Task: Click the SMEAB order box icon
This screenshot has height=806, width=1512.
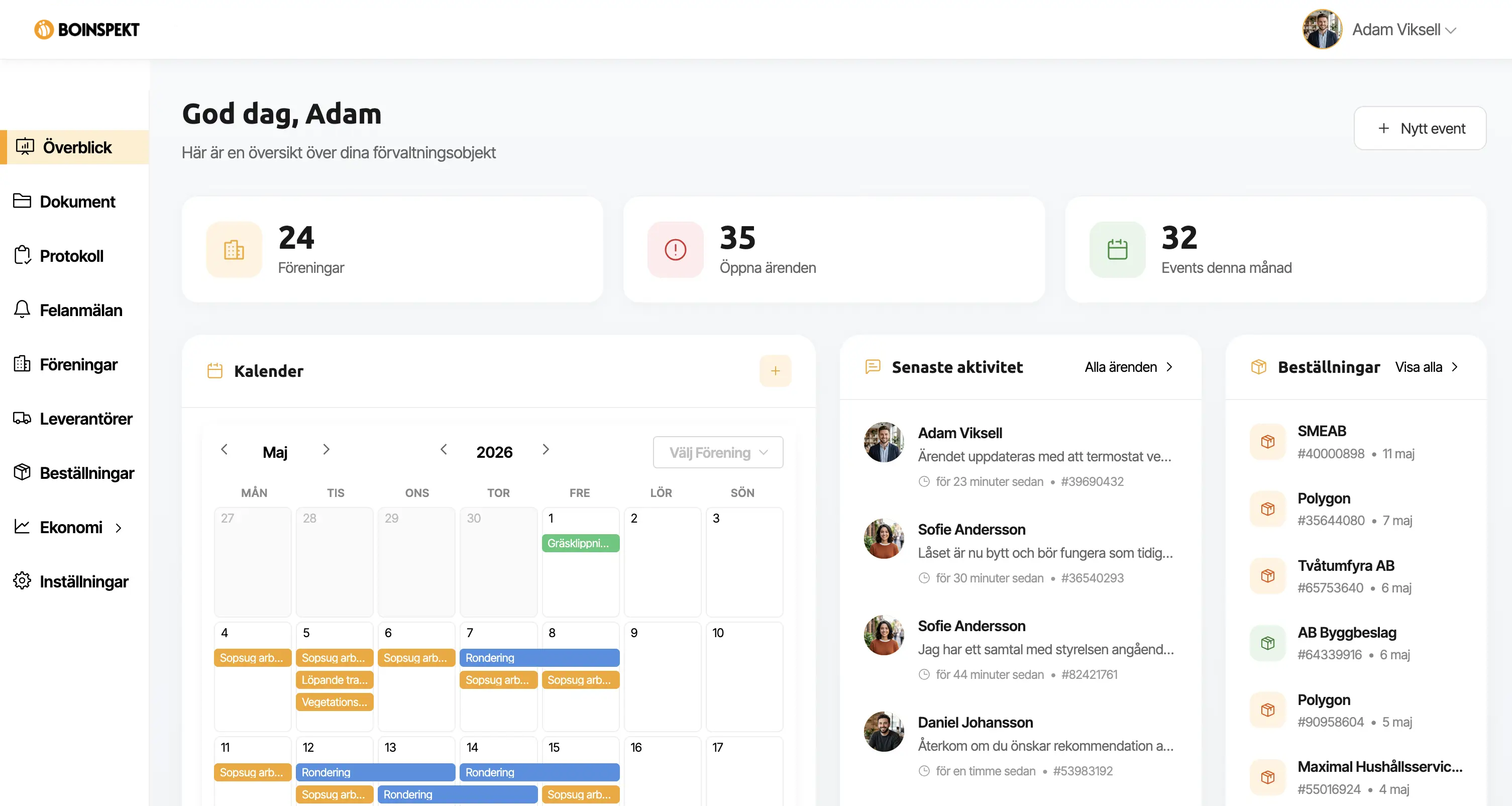Action: click(1267, 442)
